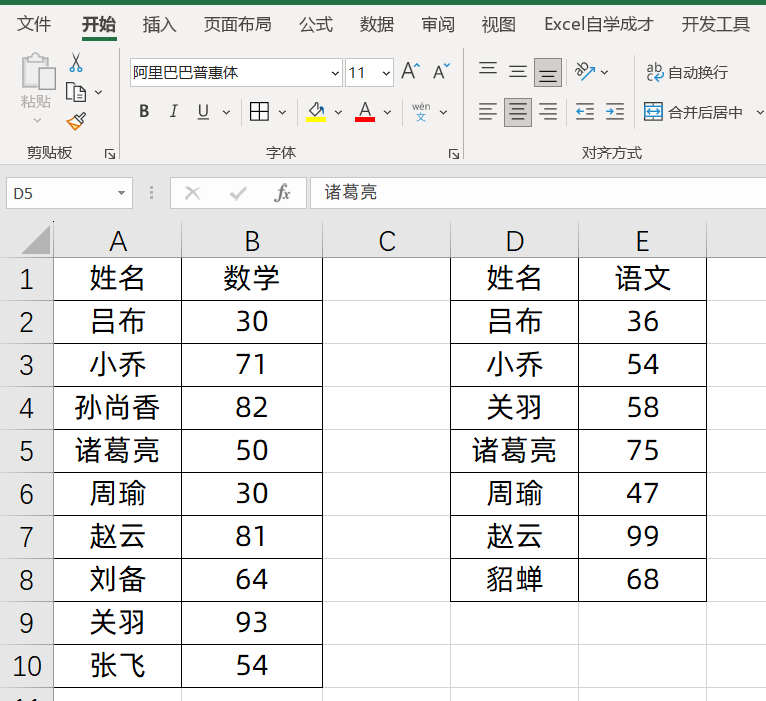Apply red font color

365,112
